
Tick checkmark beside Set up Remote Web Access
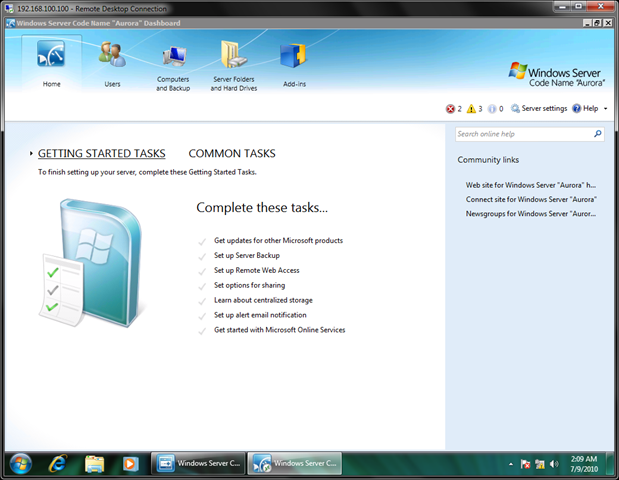202,272
